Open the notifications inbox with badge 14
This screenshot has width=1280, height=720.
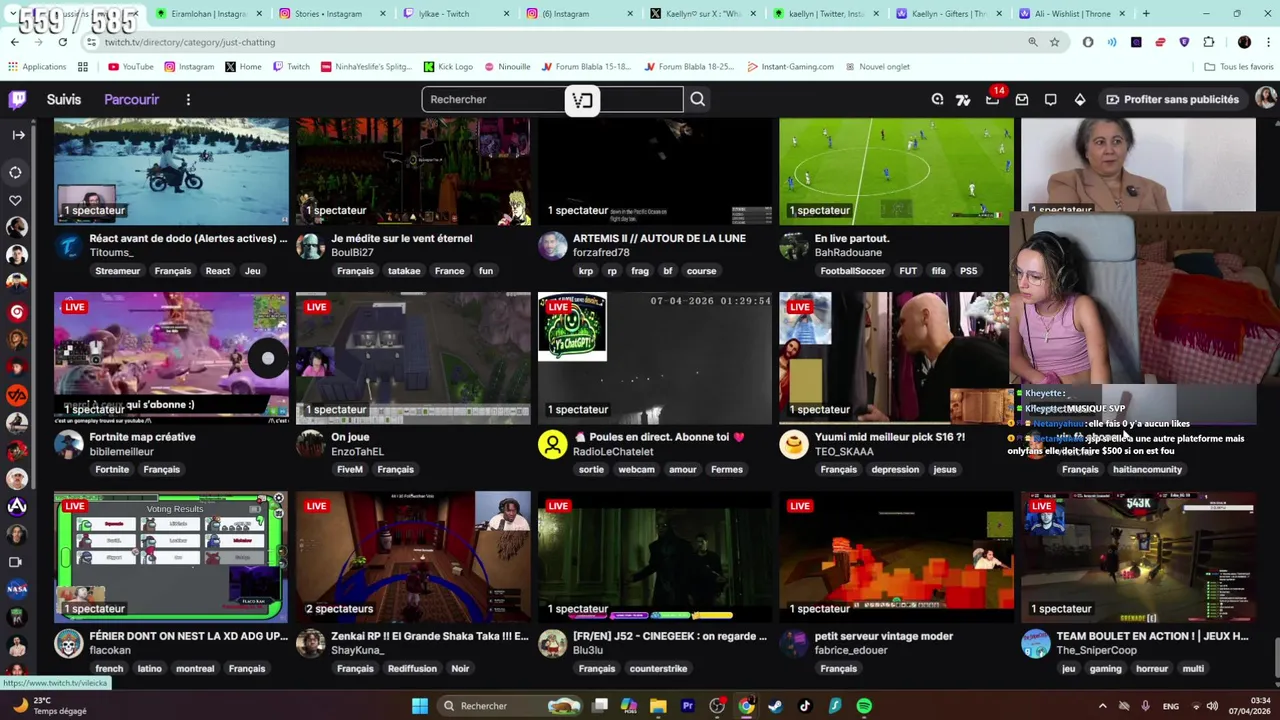tap(993, 99)
